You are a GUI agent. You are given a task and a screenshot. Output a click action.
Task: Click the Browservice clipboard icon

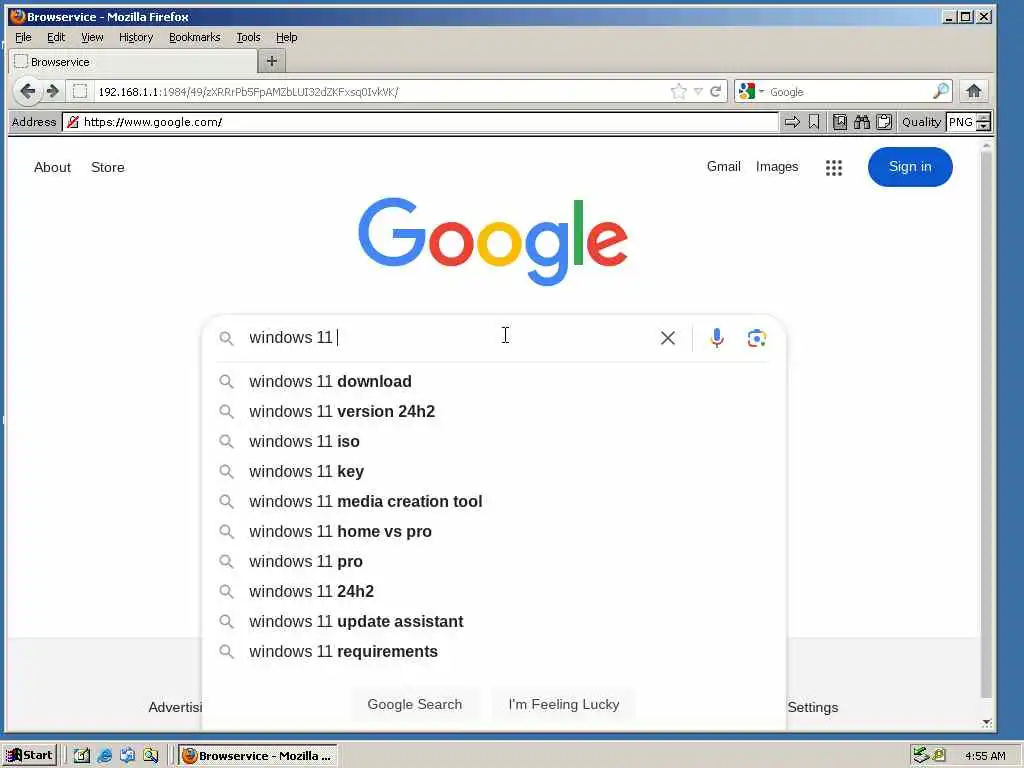click(x=884, y=122)
